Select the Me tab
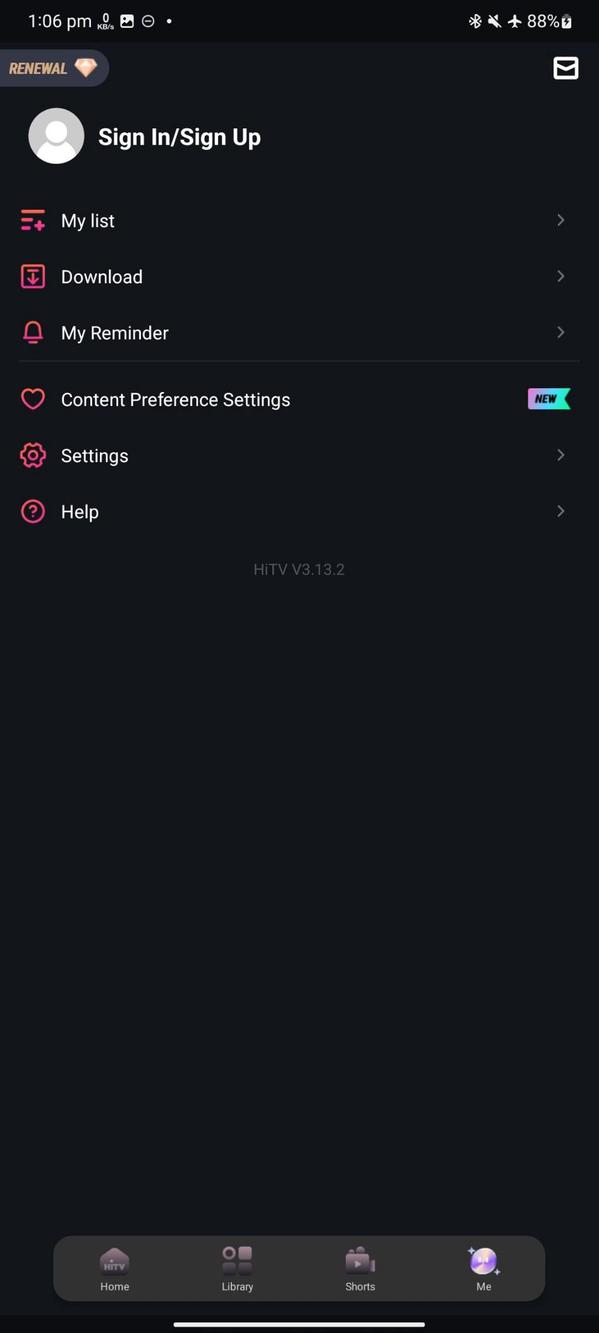 click(x=484, y=1268)
